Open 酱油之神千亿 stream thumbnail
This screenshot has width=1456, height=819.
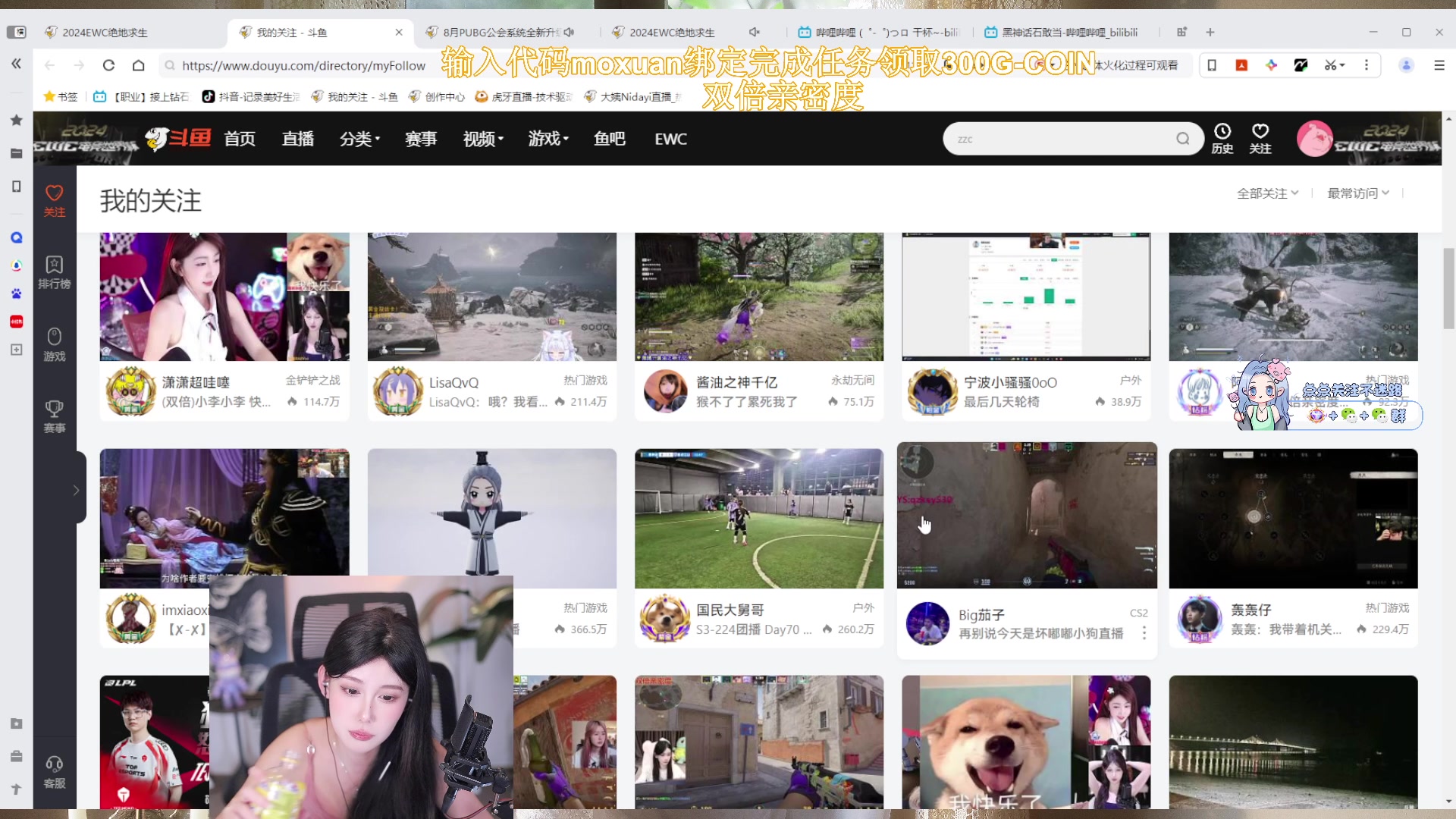point(759,297)
